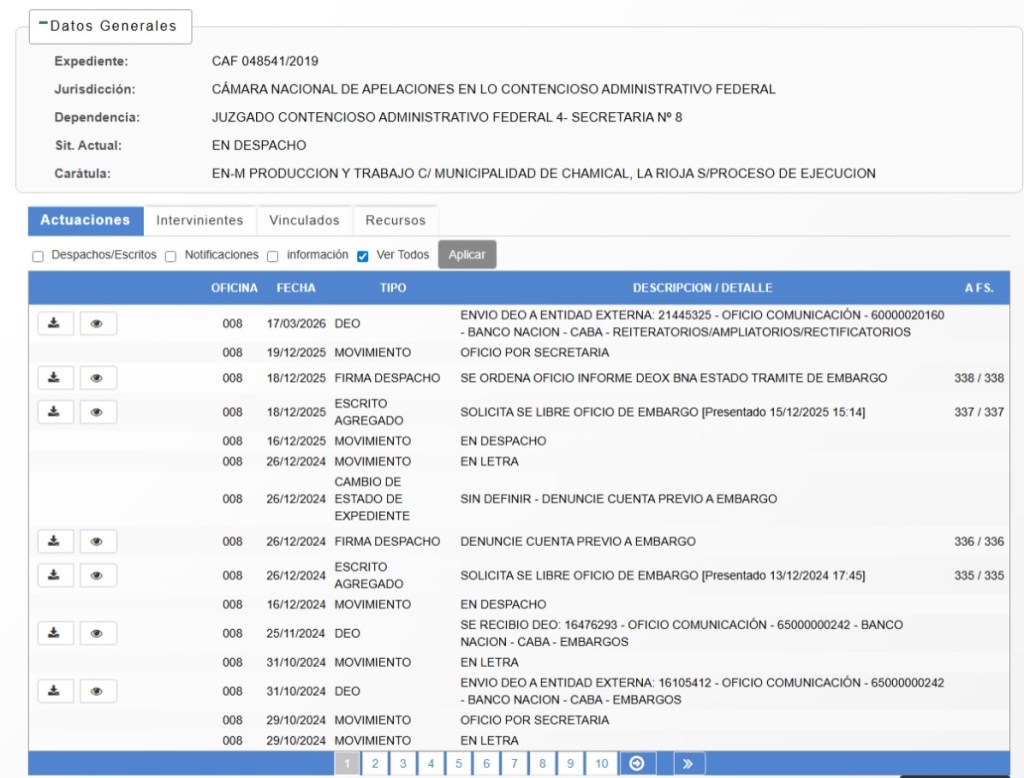Go to page 7
1024x778 pixels.
pyautogui.click(x=515, y=763)
